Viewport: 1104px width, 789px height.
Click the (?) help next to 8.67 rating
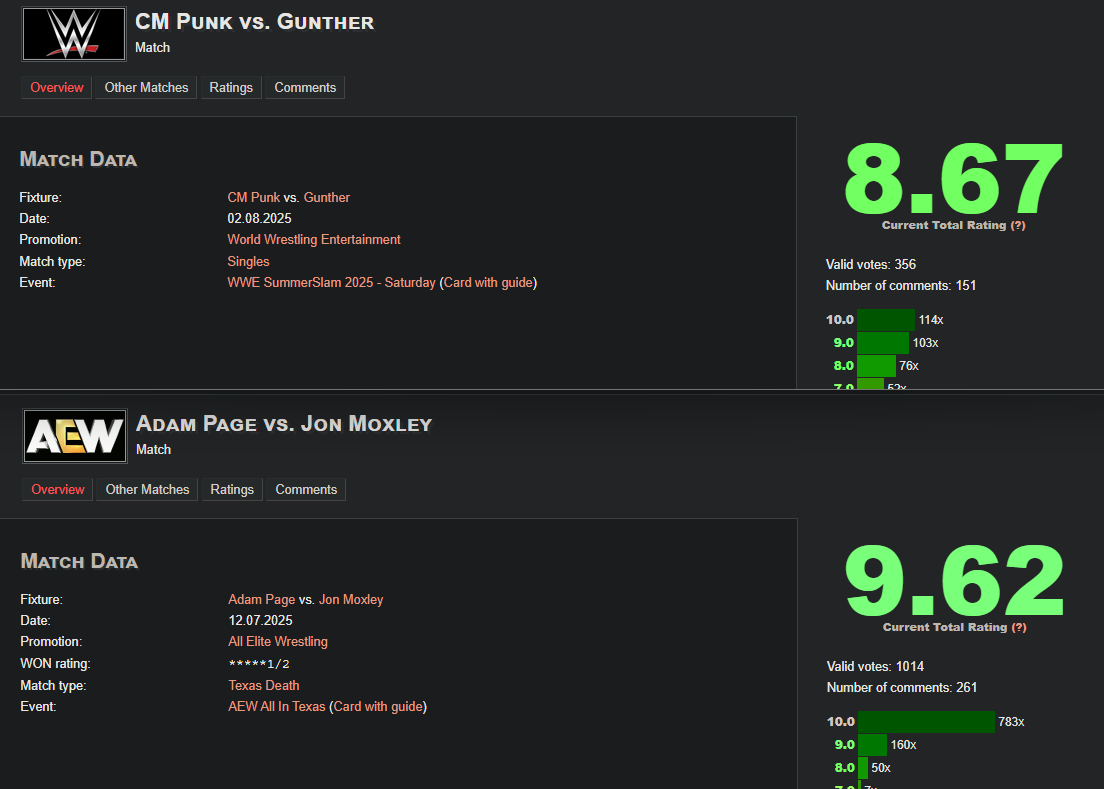[x=1018, y=225]
